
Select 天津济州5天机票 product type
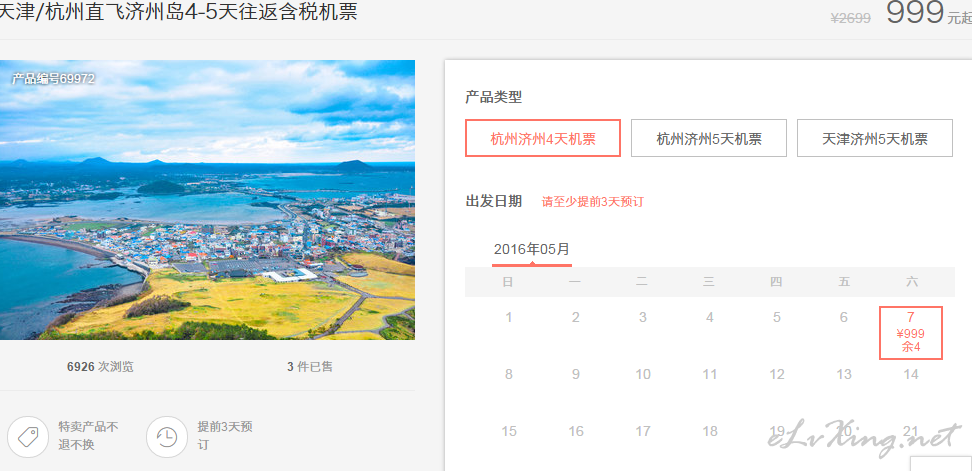coord(875,138)
